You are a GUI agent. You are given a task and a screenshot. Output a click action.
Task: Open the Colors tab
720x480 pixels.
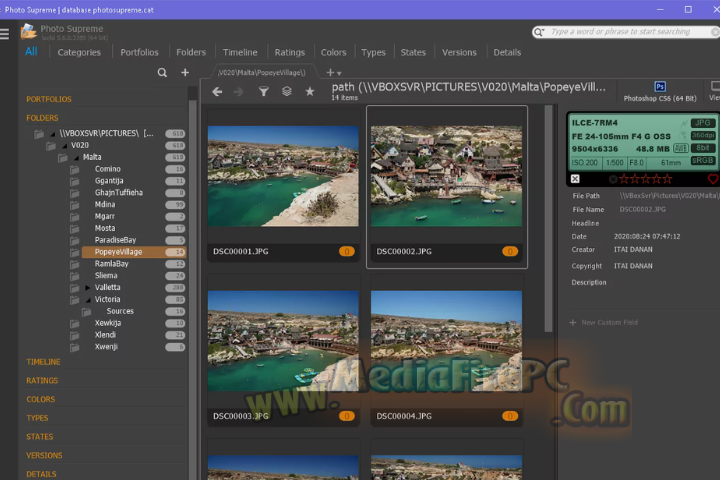click(333, 52)
